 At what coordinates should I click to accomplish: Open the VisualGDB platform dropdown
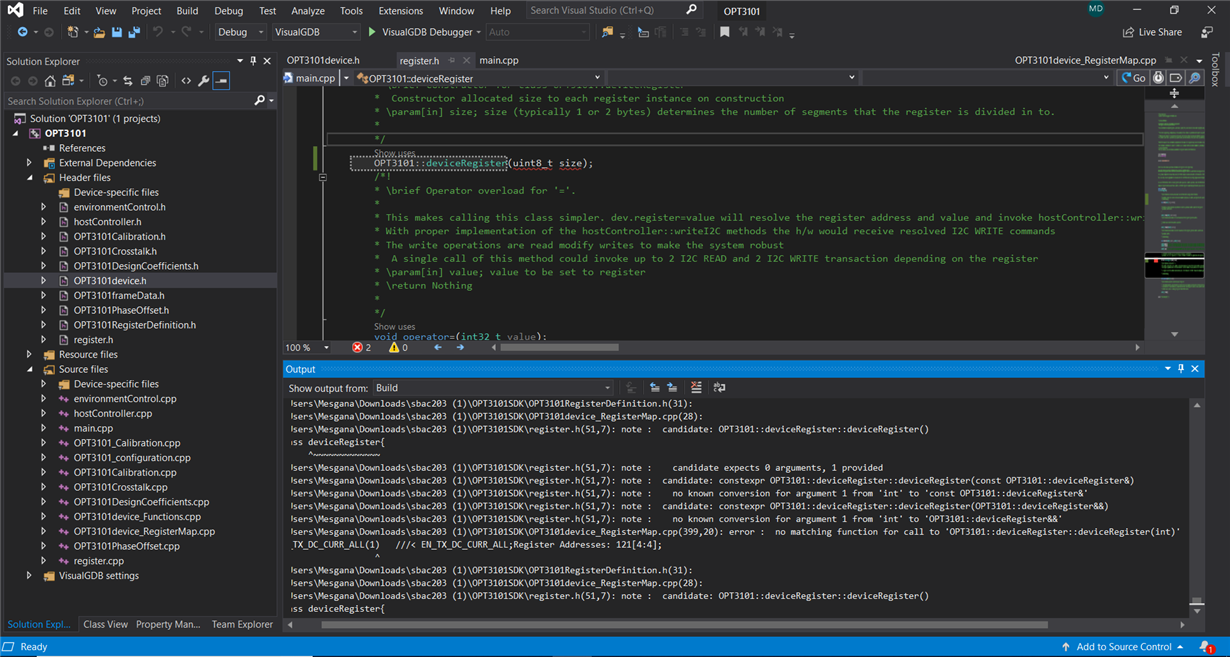point(315,32)
